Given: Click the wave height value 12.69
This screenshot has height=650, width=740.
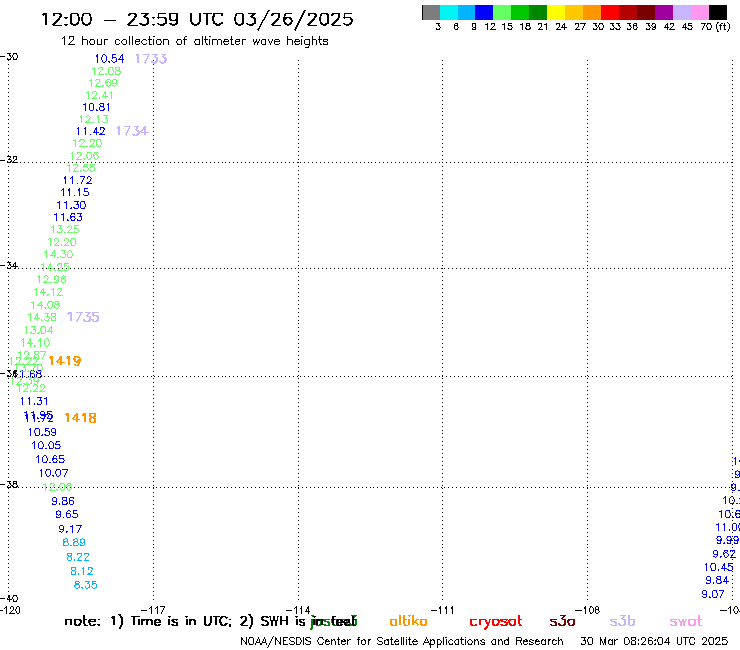Looking at the screenshot, I should pyautogui.click(x=102, y=83).
